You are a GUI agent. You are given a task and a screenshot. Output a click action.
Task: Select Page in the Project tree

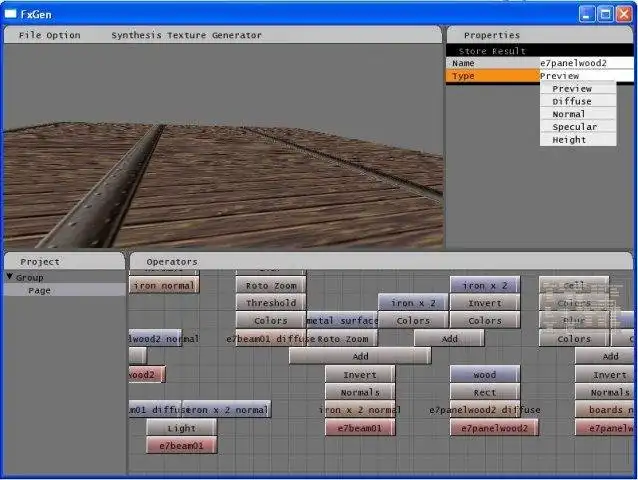39,291
